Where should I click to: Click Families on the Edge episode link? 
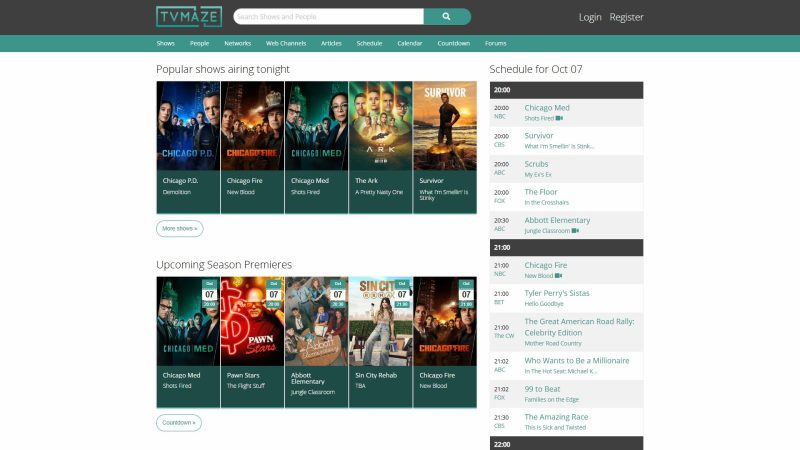[x=552, y=399]
